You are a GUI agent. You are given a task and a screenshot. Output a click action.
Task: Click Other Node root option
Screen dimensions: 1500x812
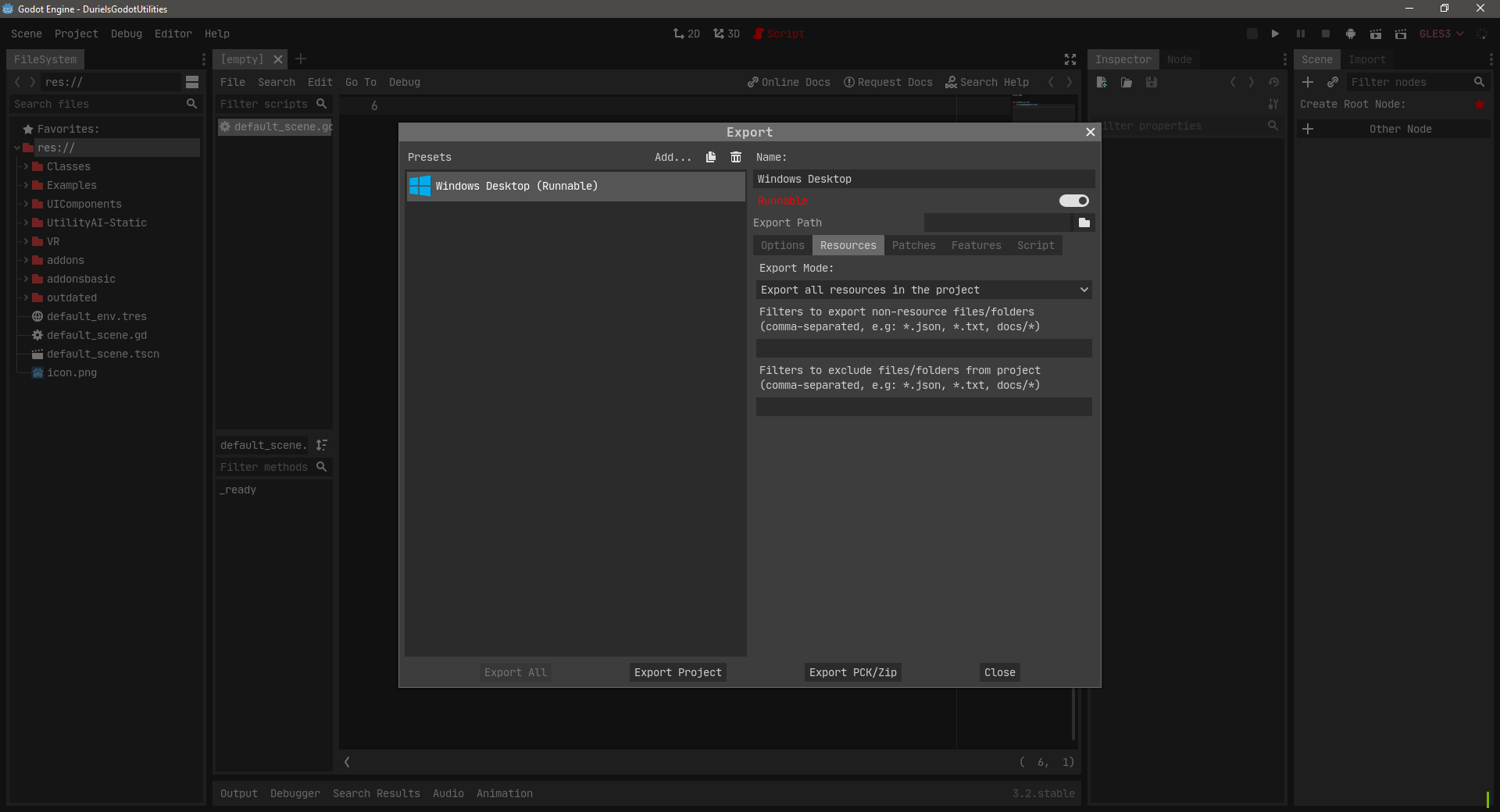point(1394,129)
